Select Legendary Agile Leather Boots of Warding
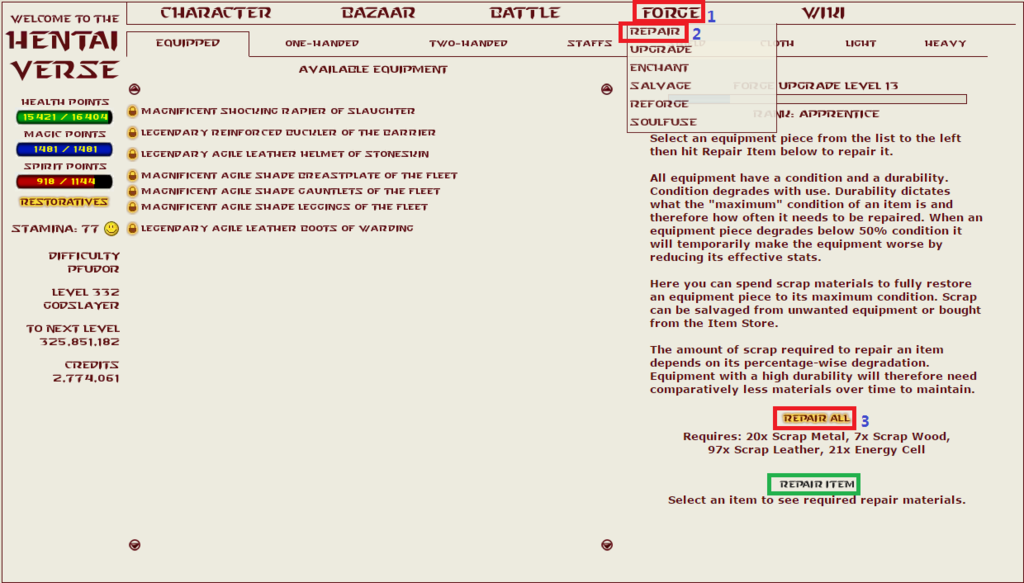Image resolution: width=1024 pixels, height=583 pixels. click(277, 228)
